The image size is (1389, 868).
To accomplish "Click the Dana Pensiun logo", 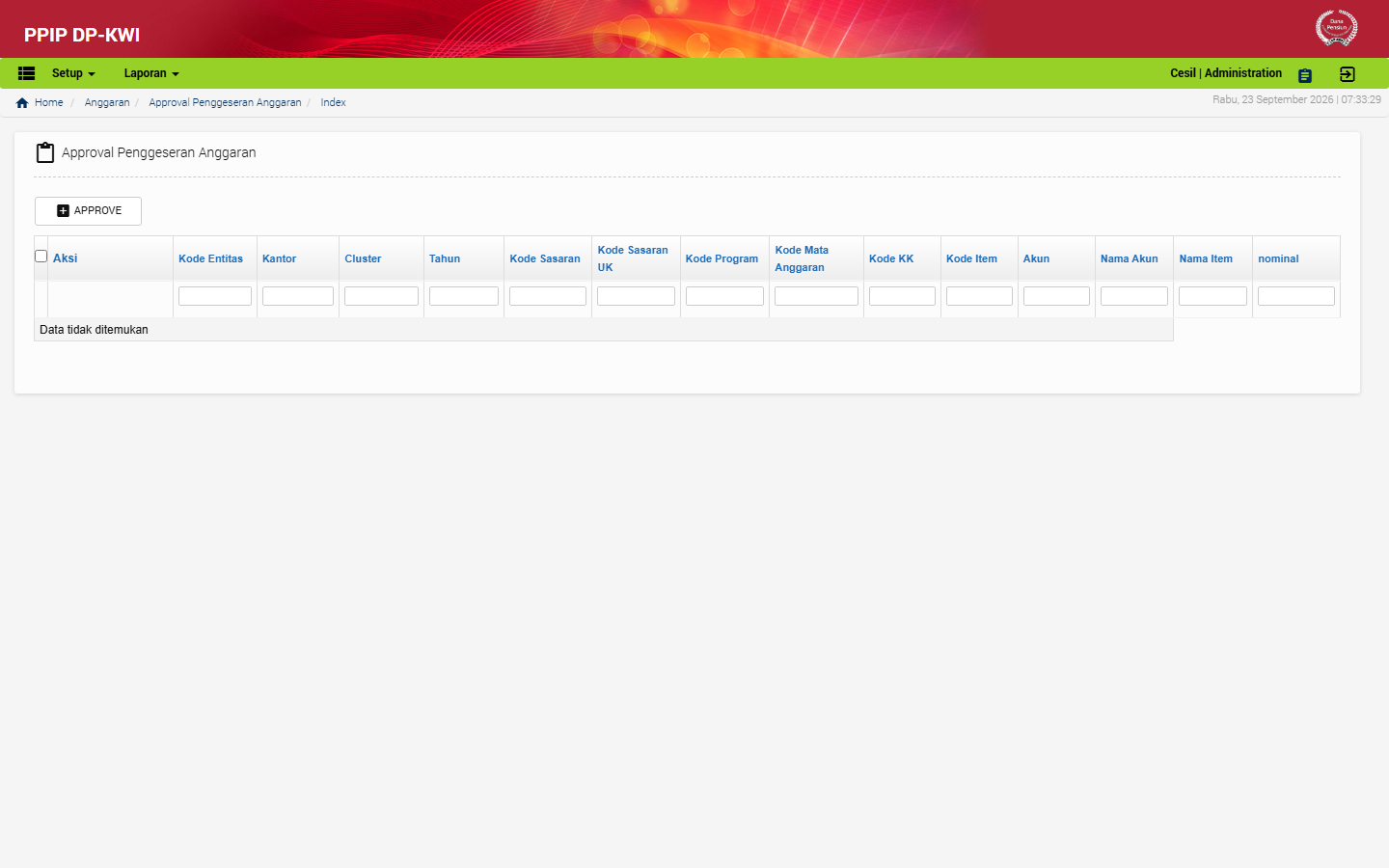I will point(1337,28).
